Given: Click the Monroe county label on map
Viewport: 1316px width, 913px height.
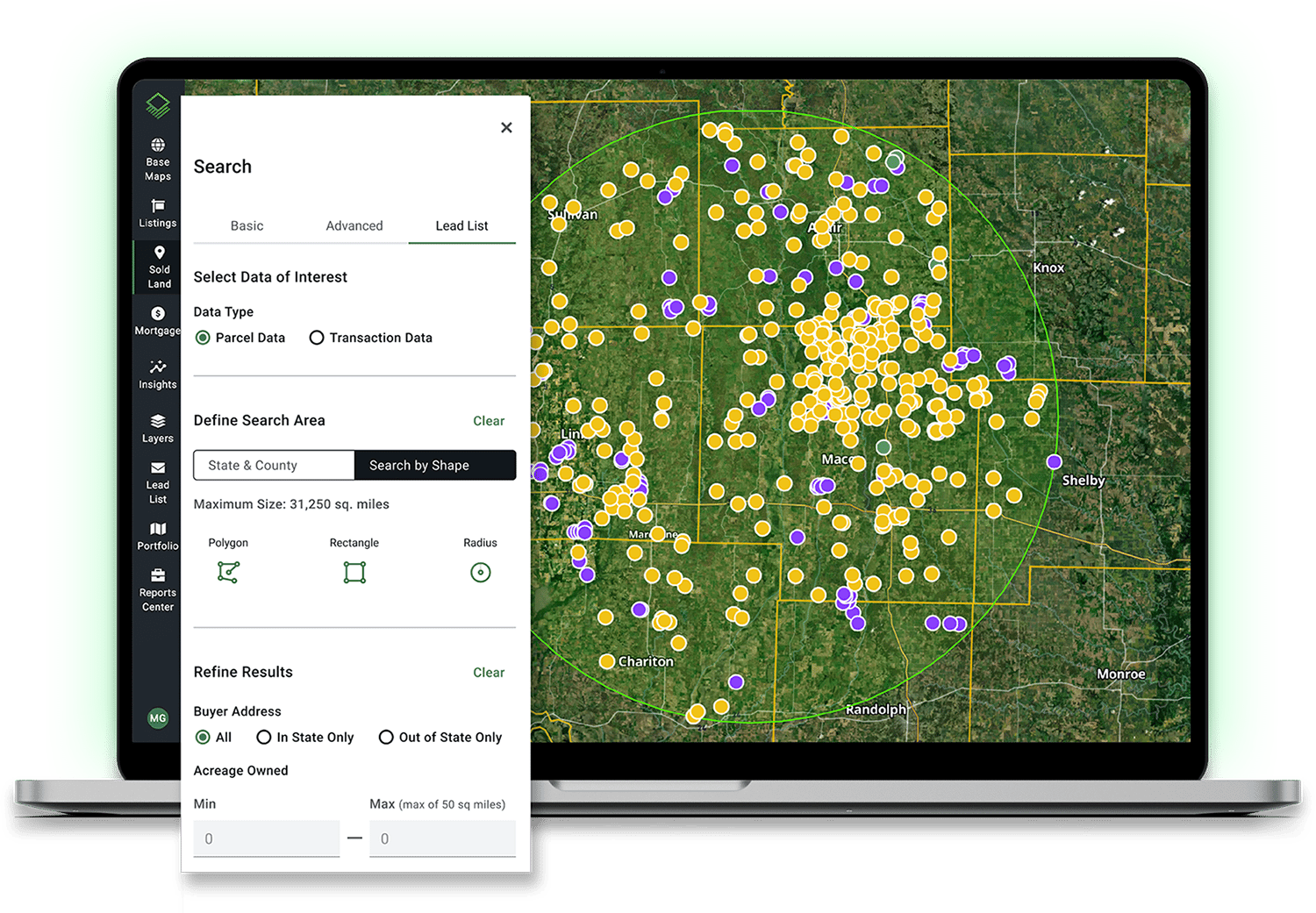Looking at the screenshot, I should 1121,674.
